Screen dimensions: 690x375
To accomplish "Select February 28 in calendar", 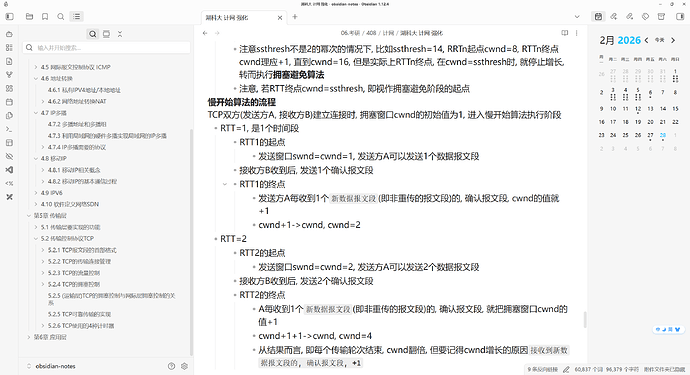I will tap(663, 135).
